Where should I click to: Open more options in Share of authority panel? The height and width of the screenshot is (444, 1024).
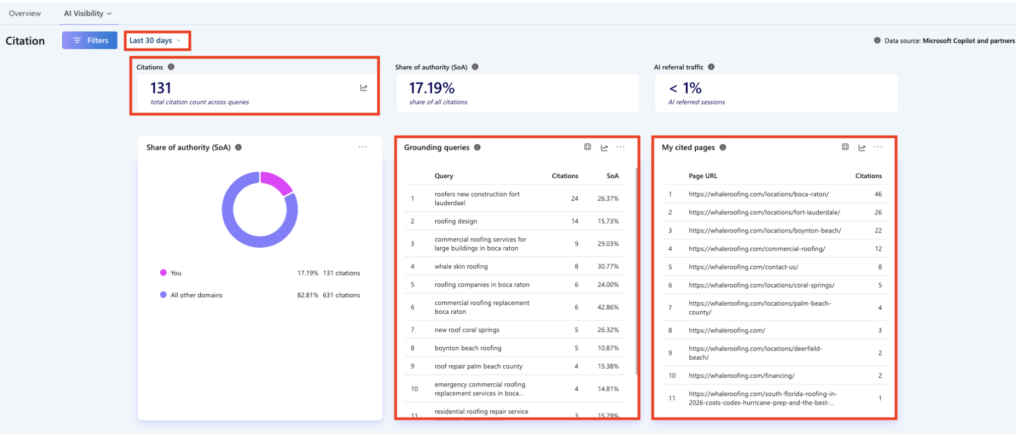point(363,147)
